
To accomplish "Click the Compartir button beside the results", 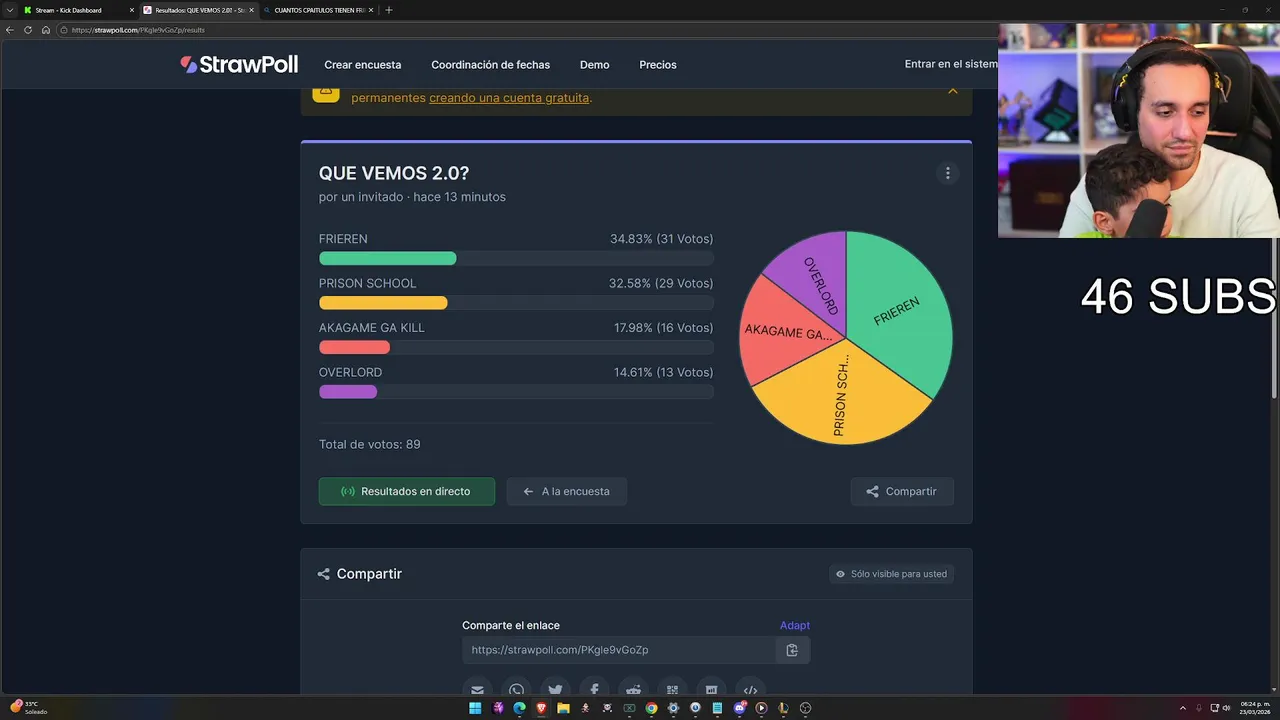I will tap(902, 491).
